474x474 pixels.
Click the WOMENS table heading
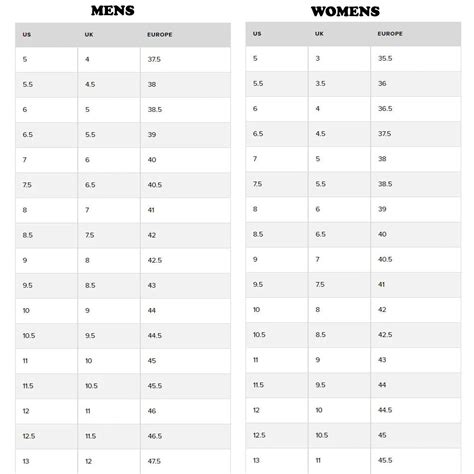(345, 11)
